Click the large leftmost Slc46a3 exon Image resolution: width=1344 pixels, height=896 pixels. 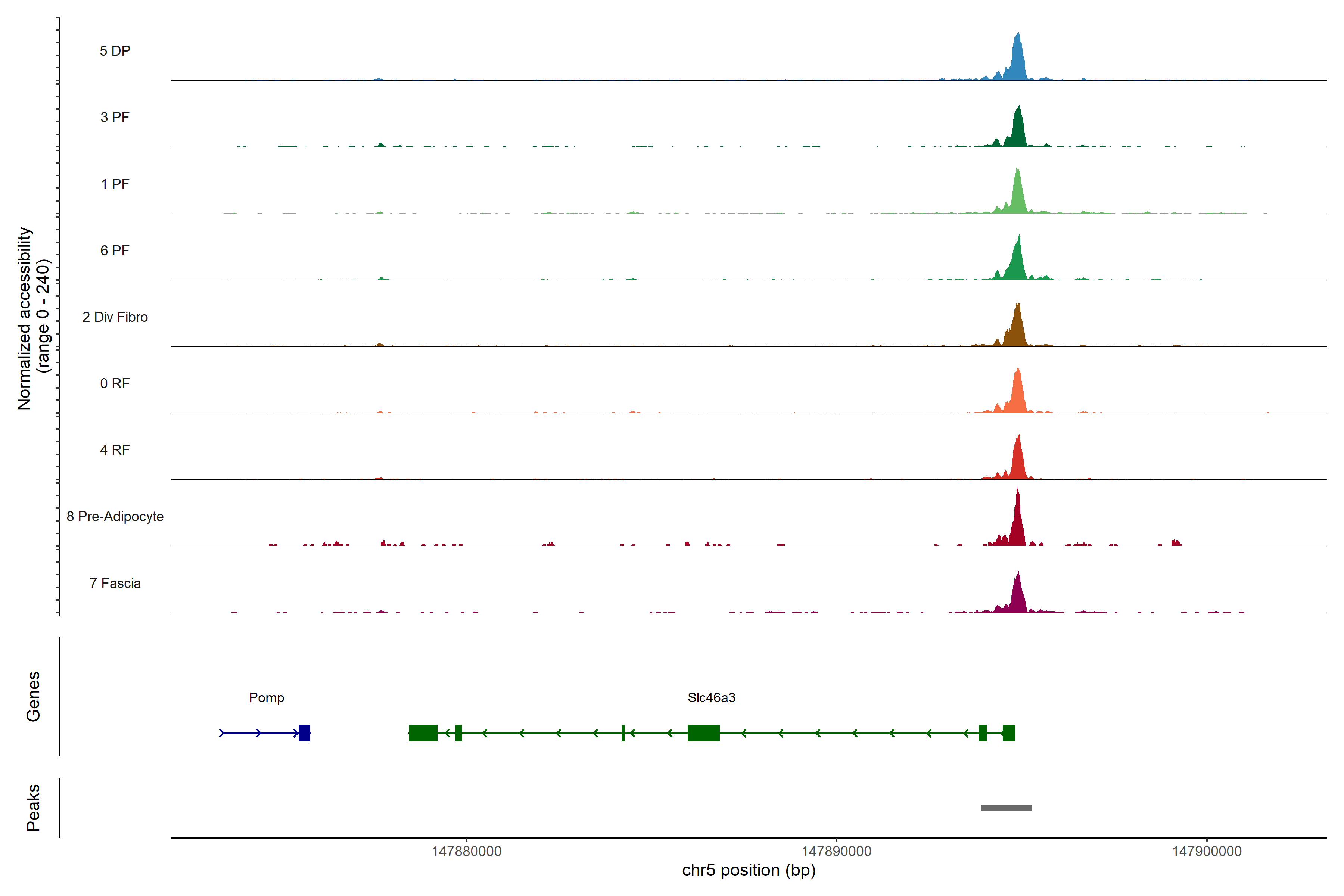coord(423,732)
